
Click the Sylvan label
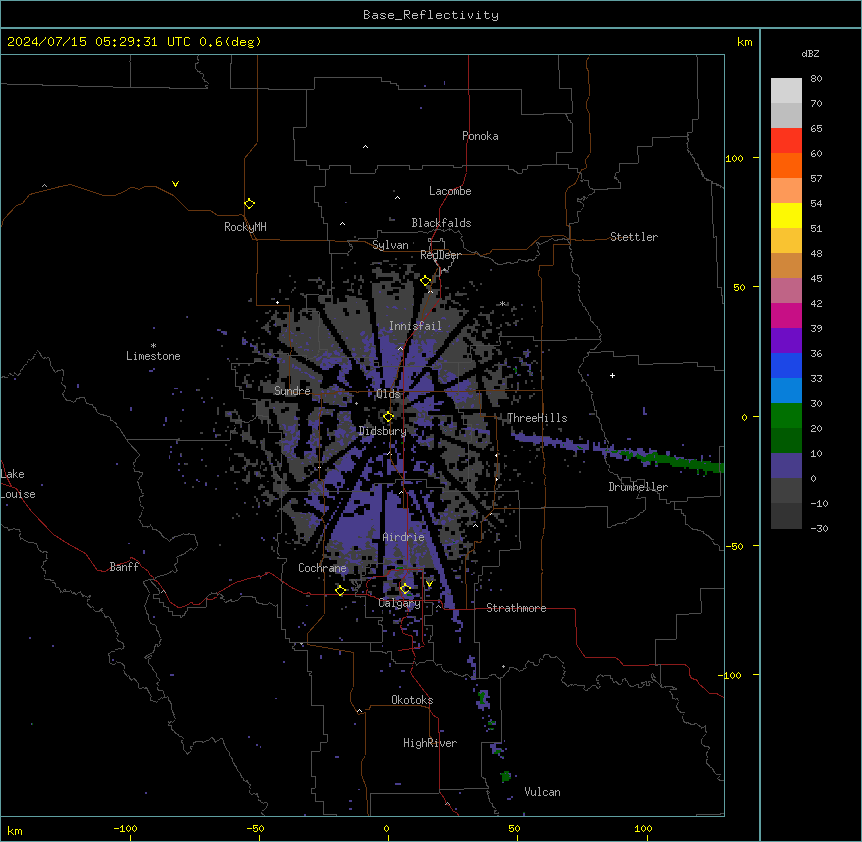(390, 245)
